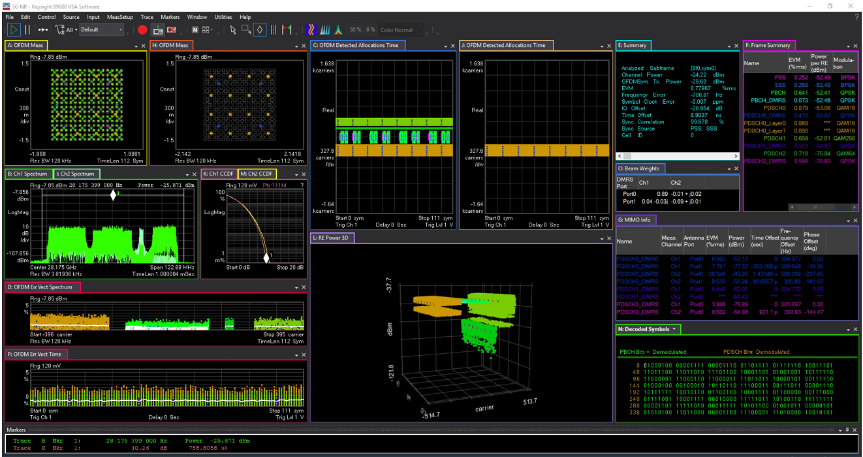Screen dimensions: 863x457
Task: Switch to 'M: Ch2 CCDF' tab
Action: 257,174
